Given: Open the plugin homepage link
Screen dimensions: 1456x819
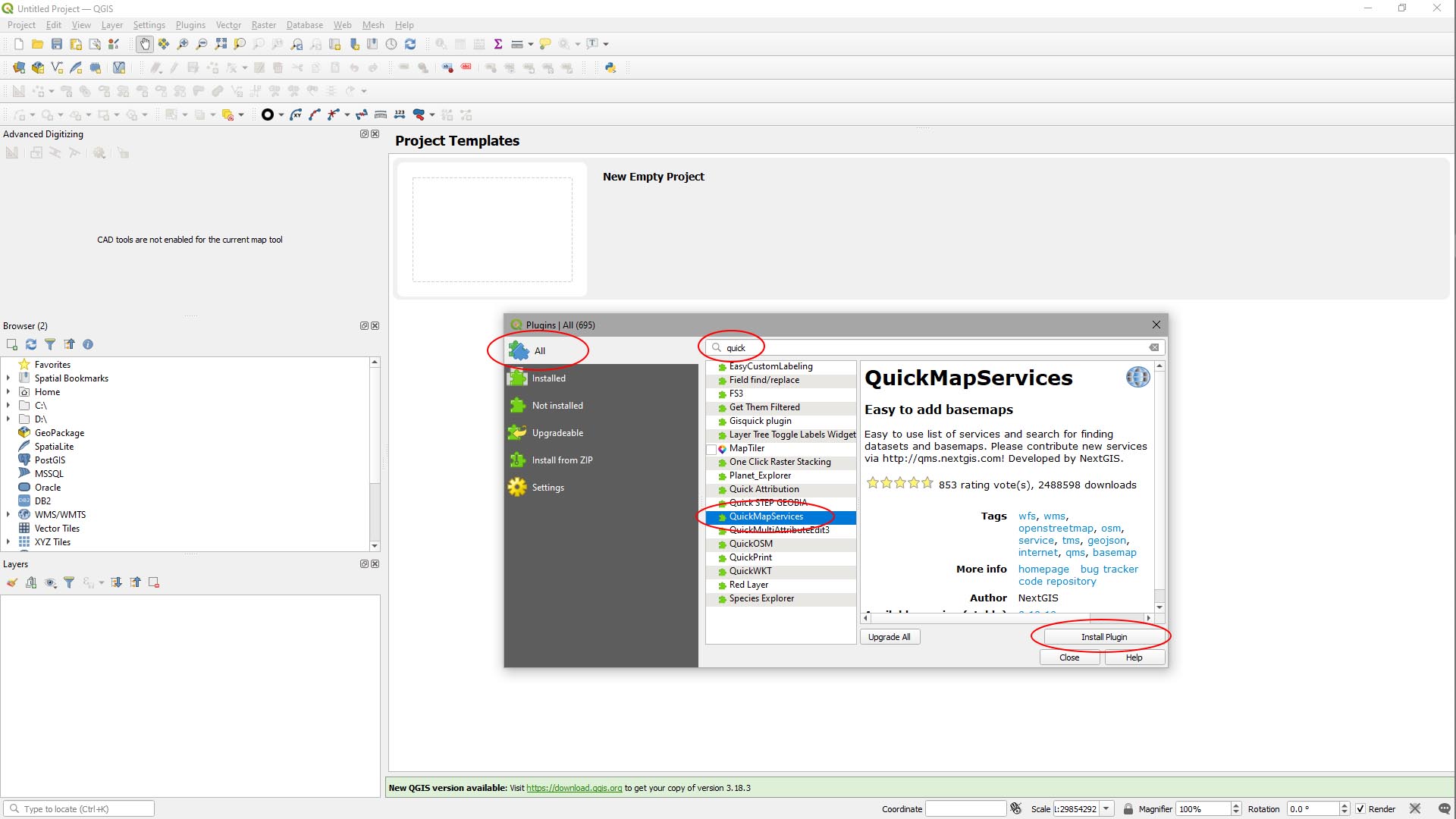Looking at the screenshot, I should (1043, 569).
